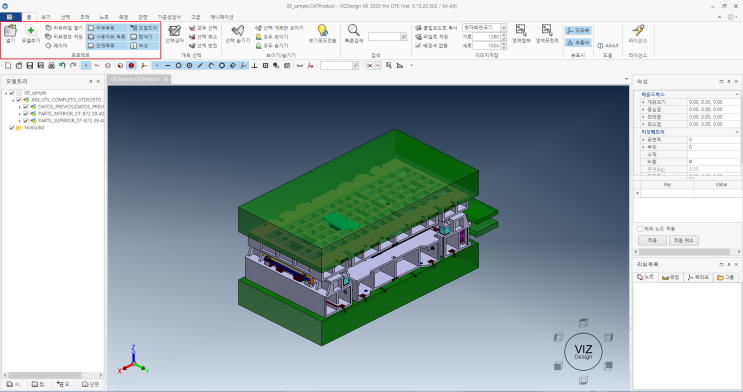
Task: Collapse the XXX_UTIL_COMPLETO tree node
Action: click(x=13, y=100)
